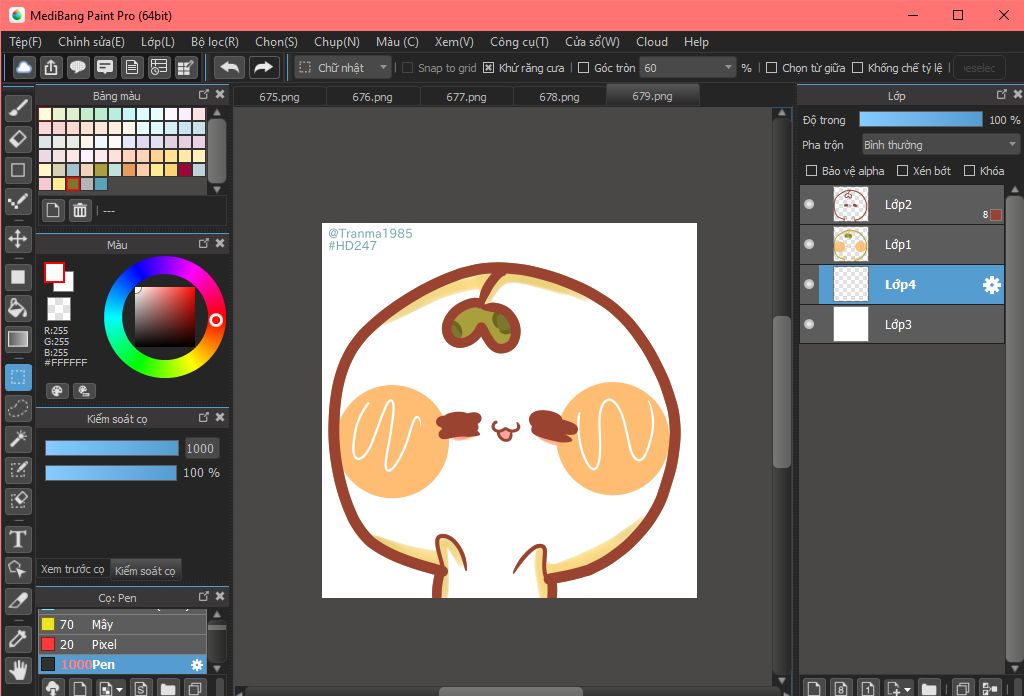Hide the Lớp2 layer
Image resolution: width=1024 pixels, height=696 pixels.
(809, 204)
